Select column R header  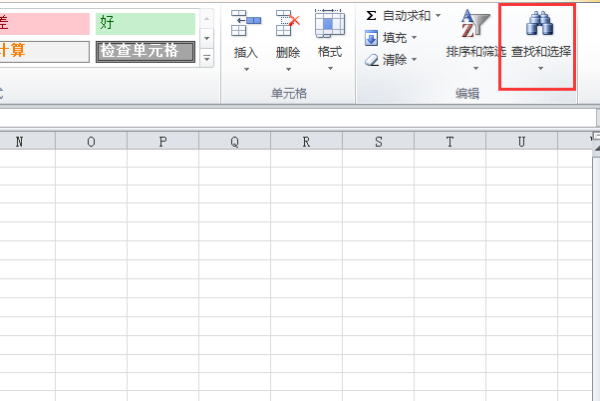tap(307, 142)
